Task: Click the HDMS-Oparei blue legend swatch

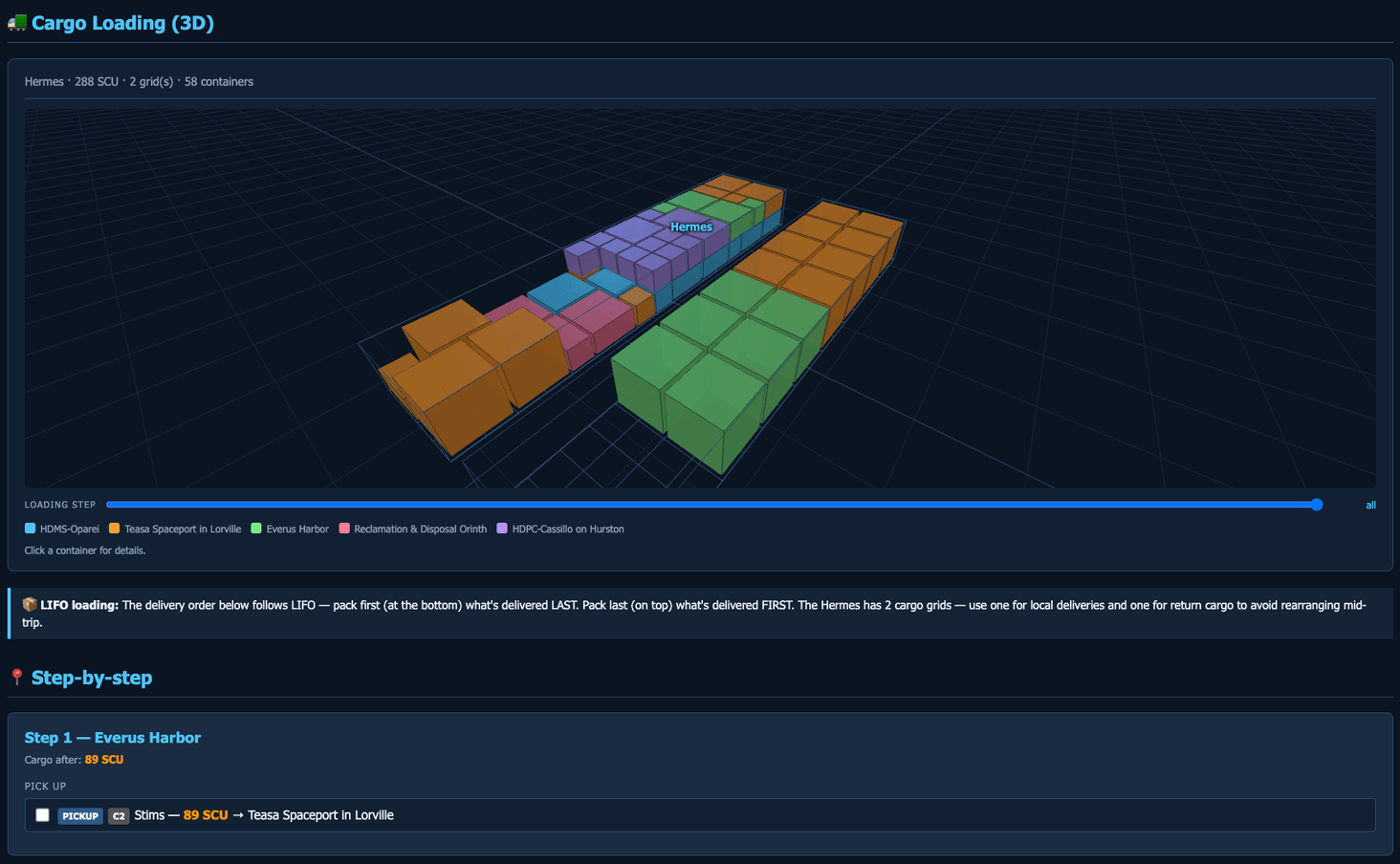Action: 30,529
